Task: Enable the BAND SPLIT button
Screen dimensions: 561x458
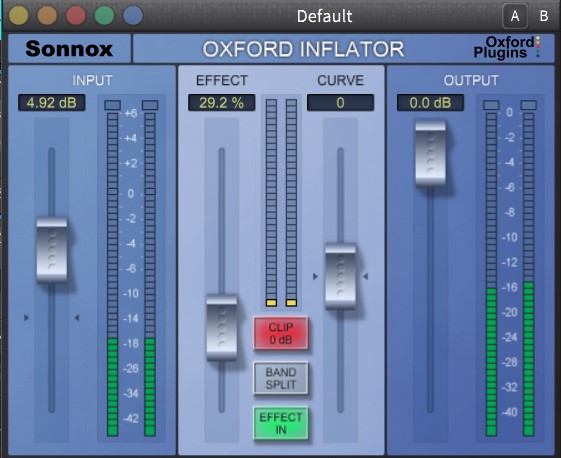Action: pos(281,379)
